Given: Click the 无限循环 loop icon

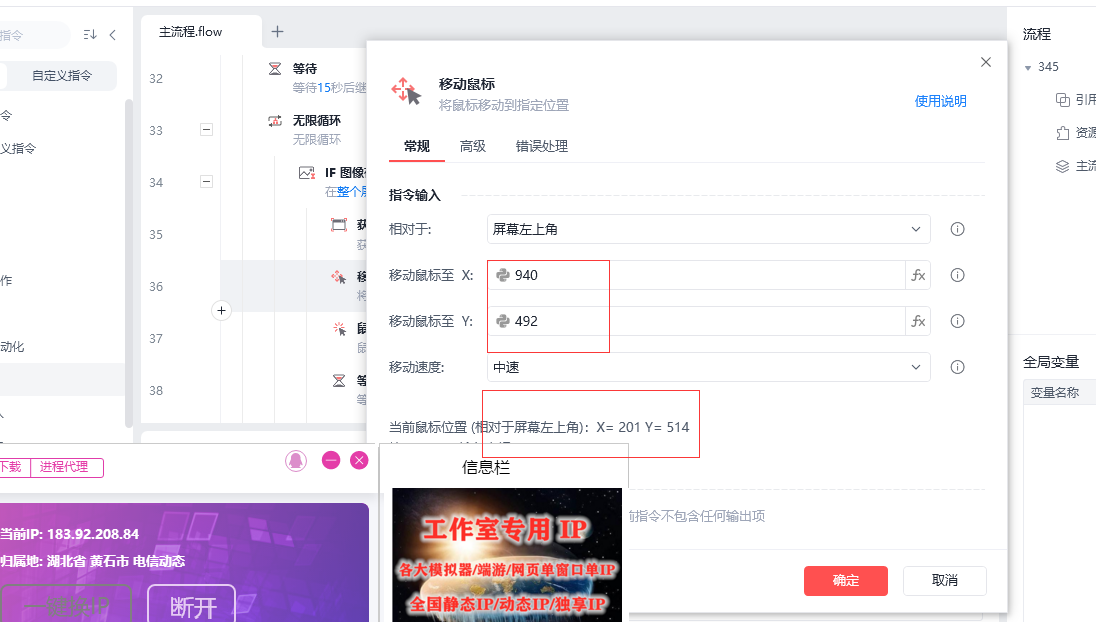Looking at the screenshot, I should click(275, 121).
